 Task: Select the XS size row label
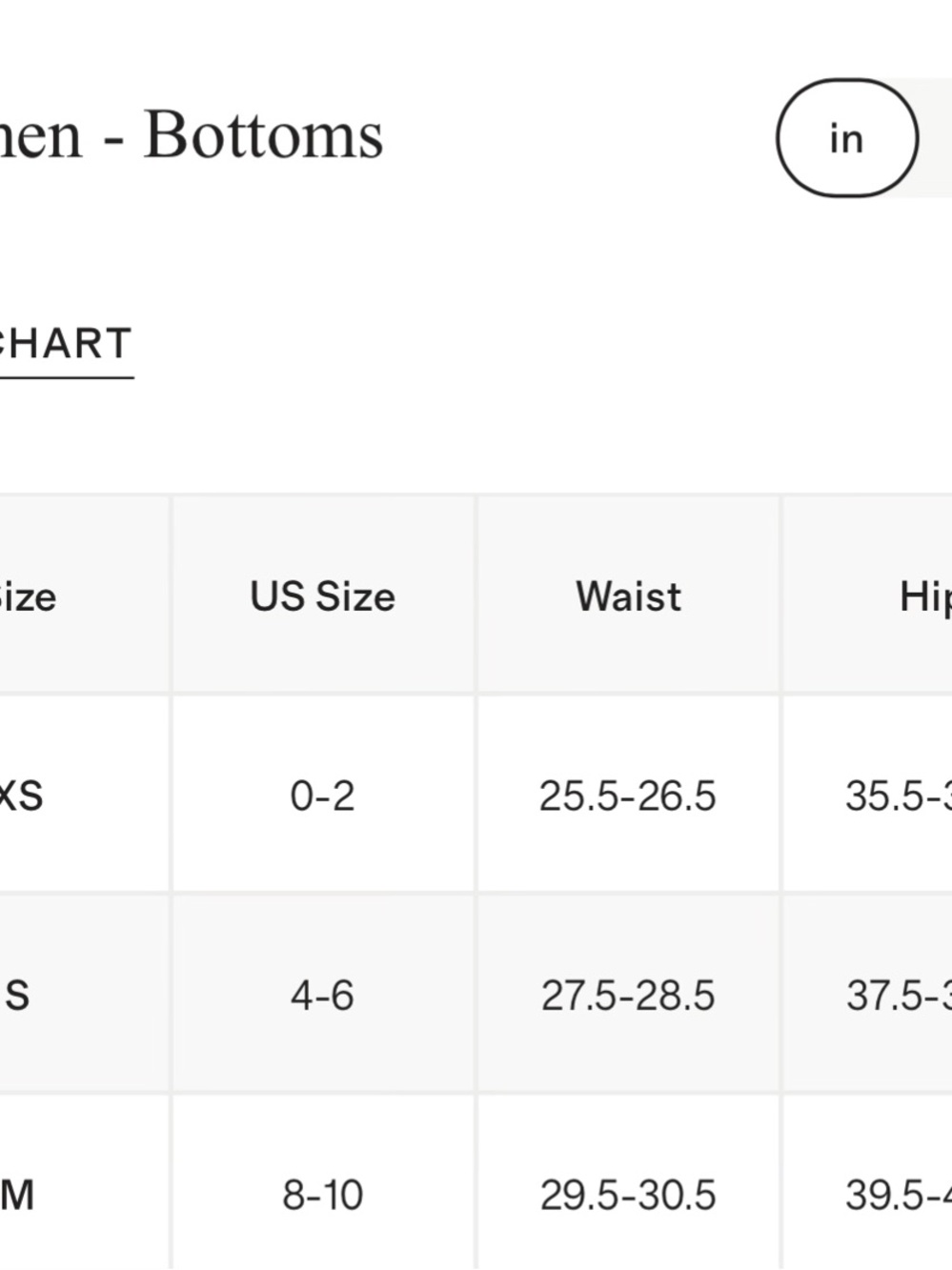[x=21, y=796]
